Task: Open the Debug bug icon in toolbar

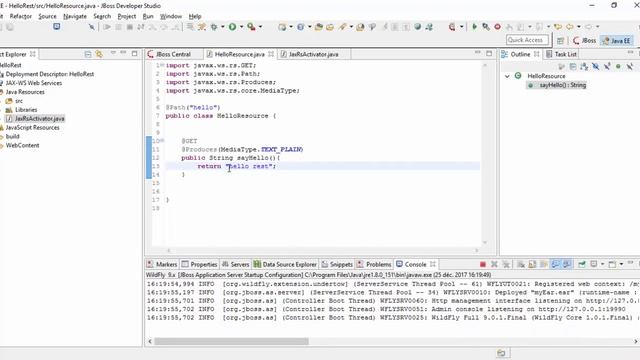Action: pyautogui.click(x=214, y=27)
